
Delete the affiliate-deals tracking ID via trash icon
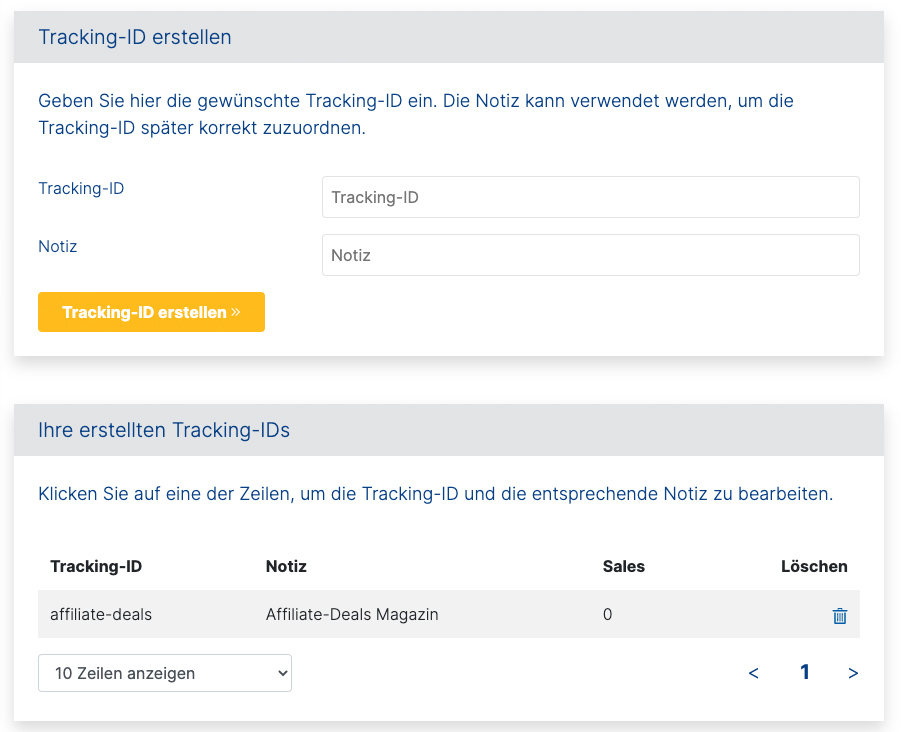pyautogui.click(x=840, y=616)
